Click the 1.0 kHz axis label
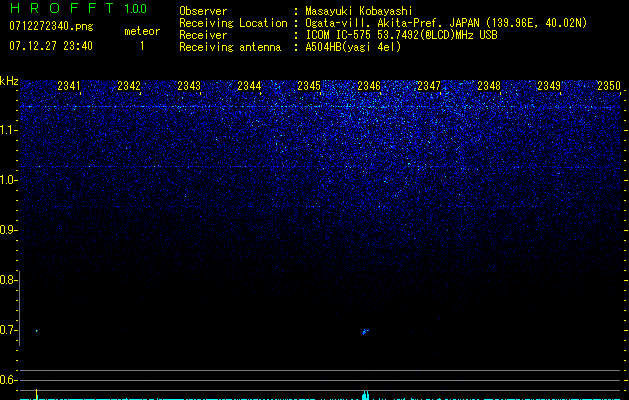The width and height of the screenshot is (629, 400). pos(8,180)
